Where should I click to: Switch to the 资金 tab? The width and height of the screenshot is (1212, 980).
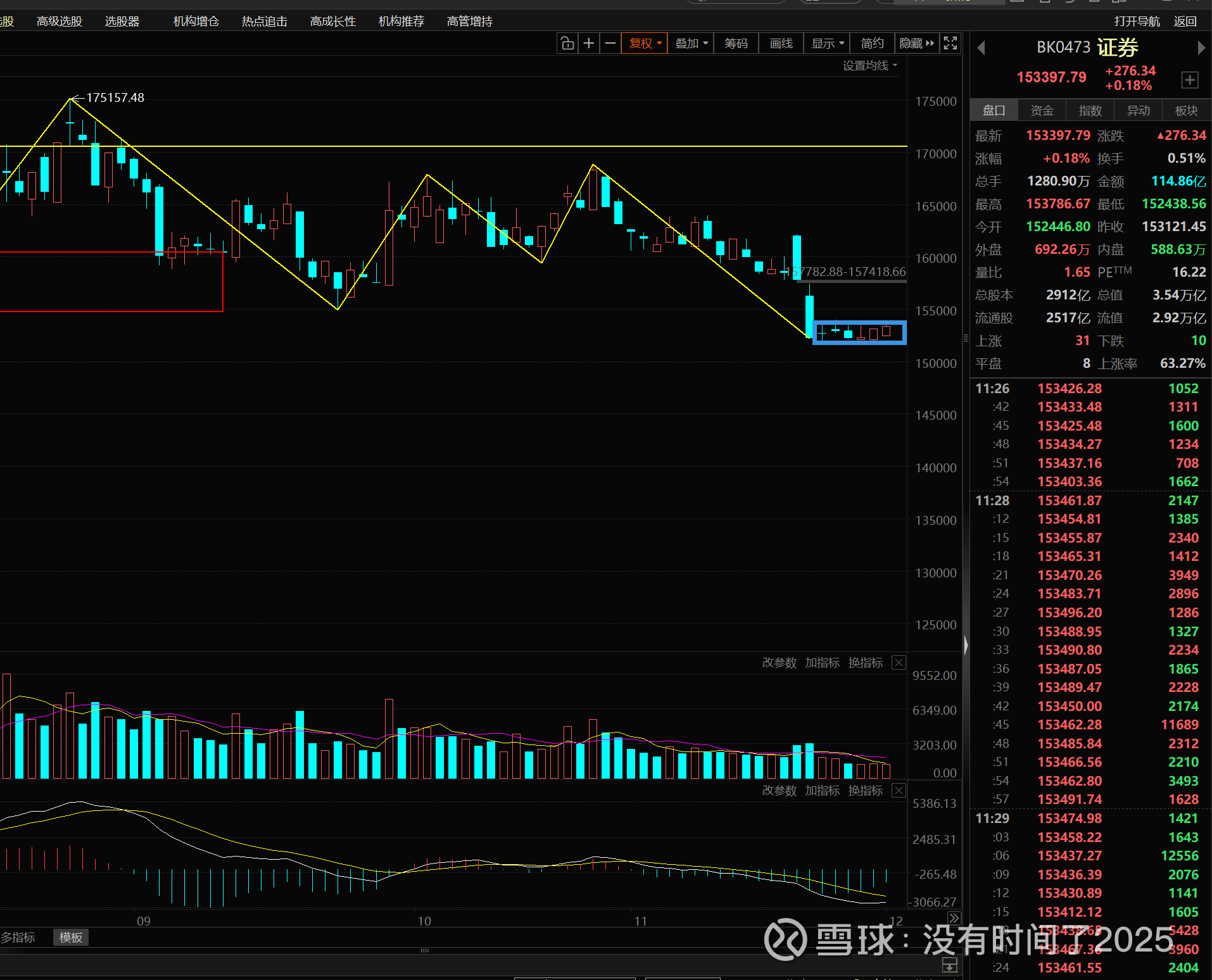(x=1042, y=111)
